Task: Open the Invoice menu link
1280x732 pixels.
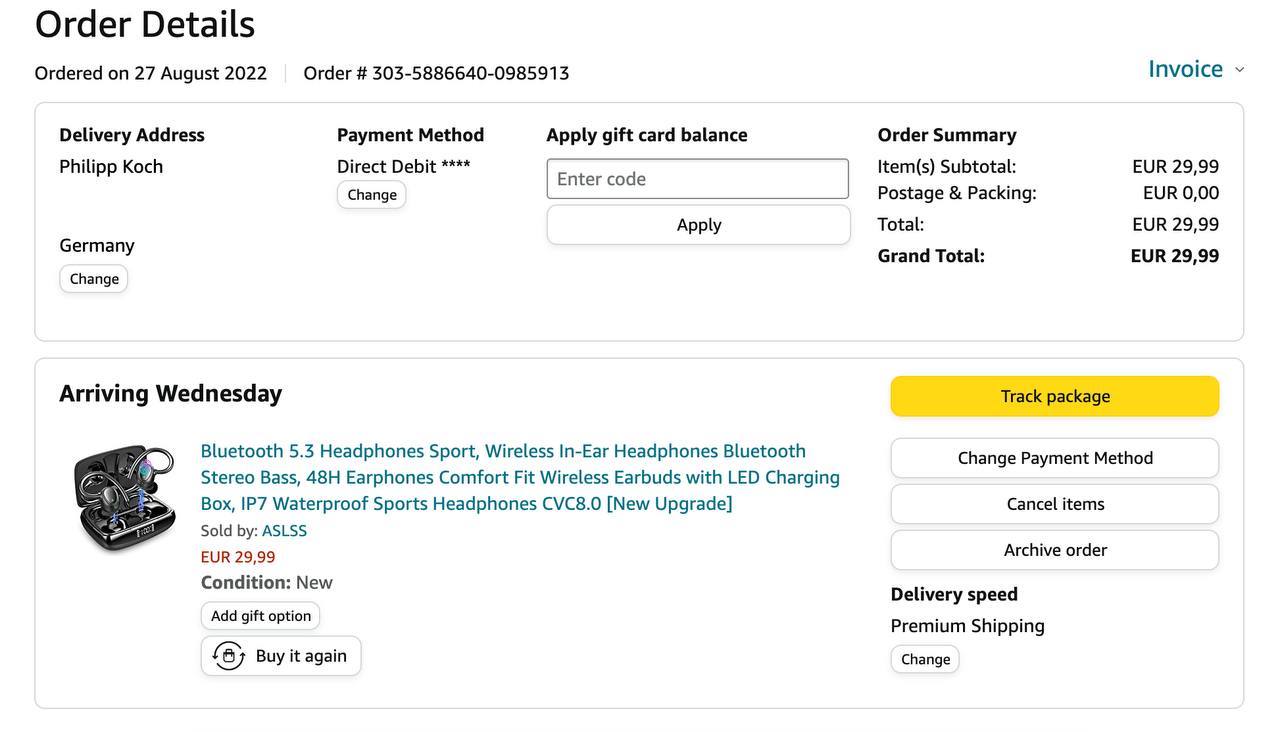Action: [x=1185, y=69]
